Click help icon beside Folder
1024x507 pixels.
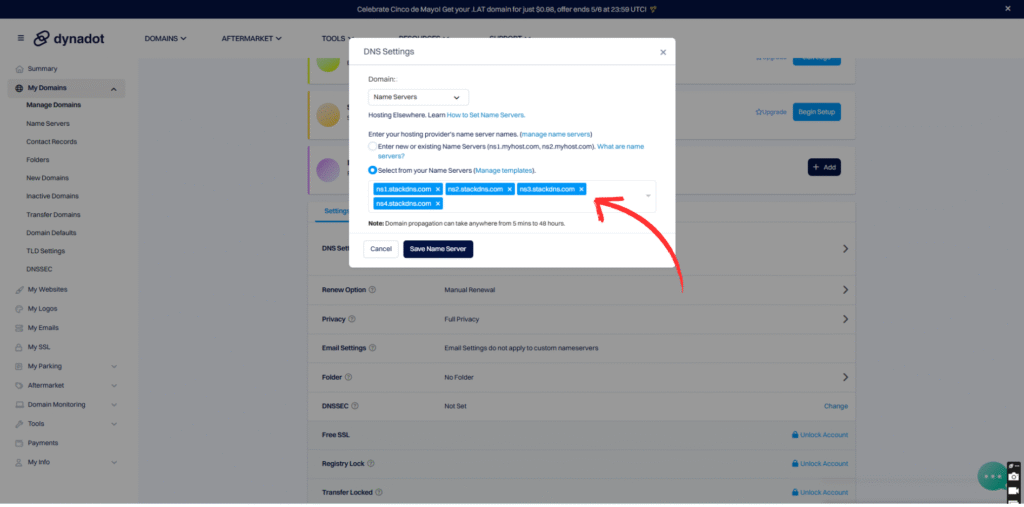point(348,377)
